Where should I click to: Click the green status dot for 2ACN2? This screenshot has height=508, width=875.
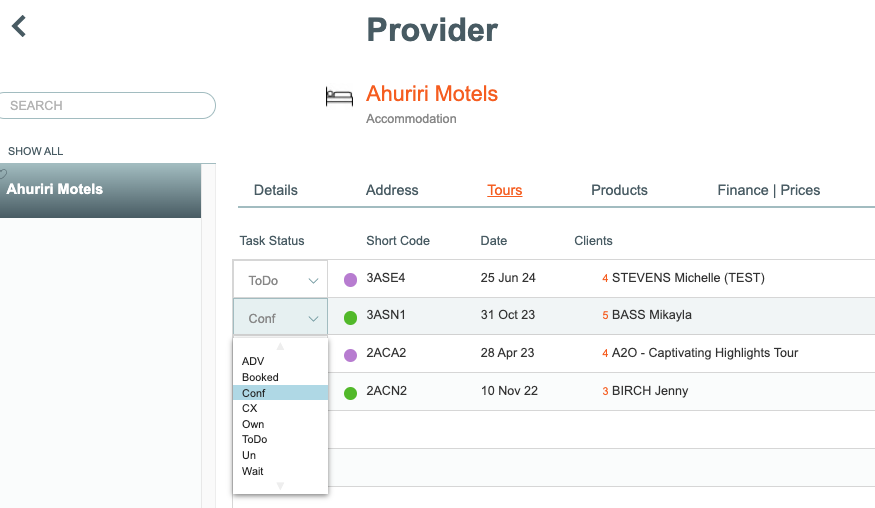pyautogui.click(x=350, y=393)
